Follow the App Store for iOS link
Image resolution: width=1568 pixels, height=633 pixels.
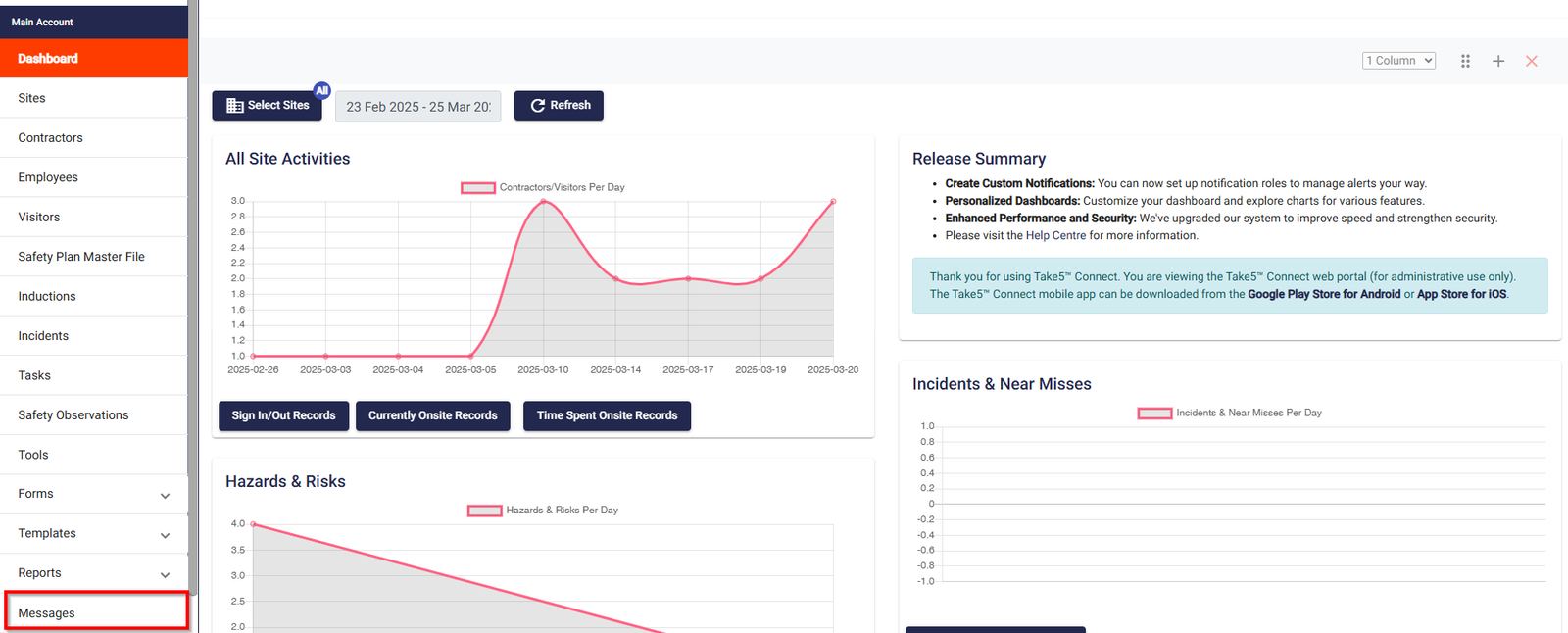click(x=1462, y=294)
